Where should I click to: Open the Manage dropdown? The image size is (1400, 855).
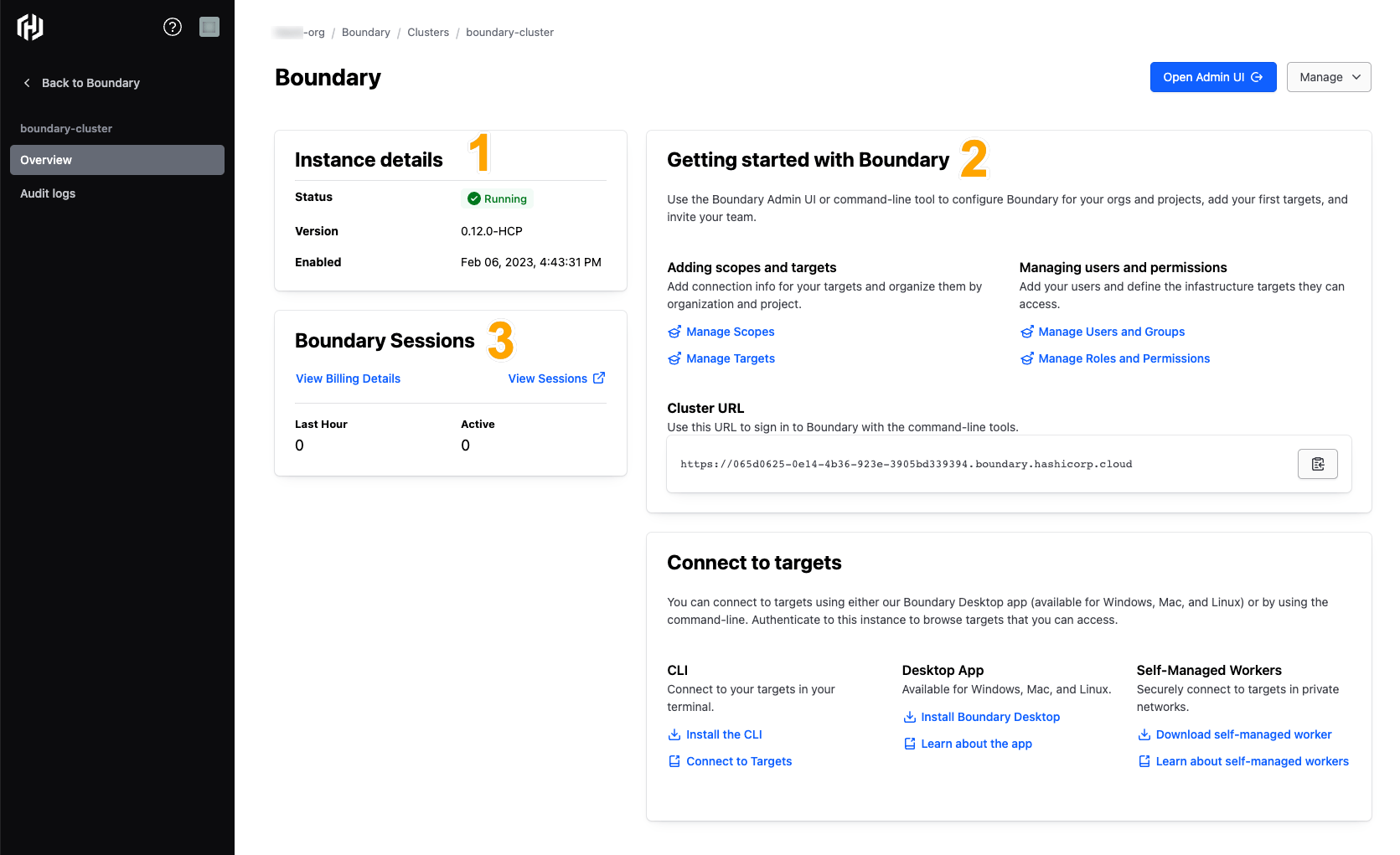(1329, 76)
